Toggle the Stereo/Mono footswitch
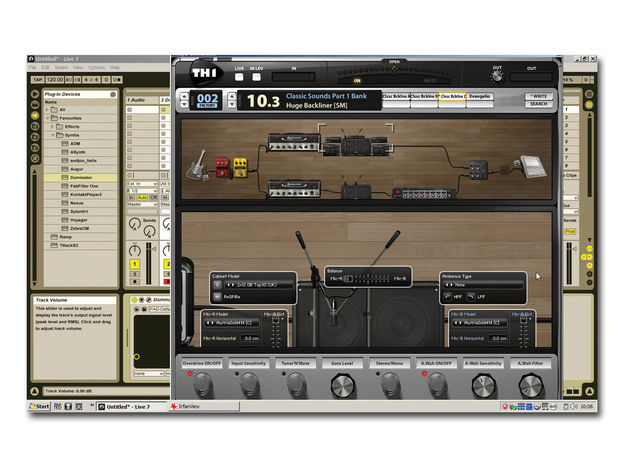This screenshot has width=630, height=473. click(390, 384)
